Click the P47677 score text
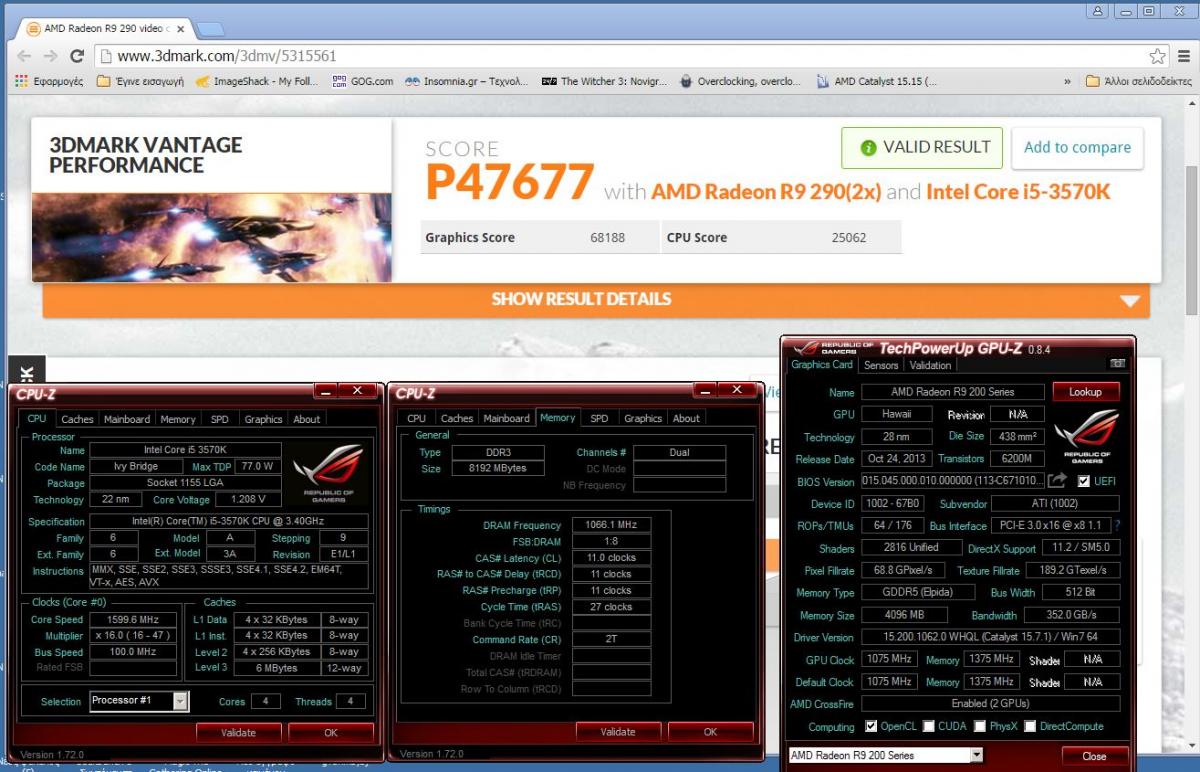The height and width of the screenshot is (772, 1200). pyautogui.click(x=509, y=183)
